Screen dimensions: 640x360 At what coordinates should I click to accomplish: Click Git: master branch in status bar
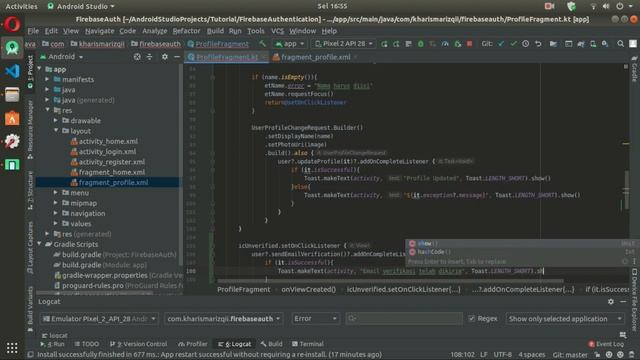570,355
